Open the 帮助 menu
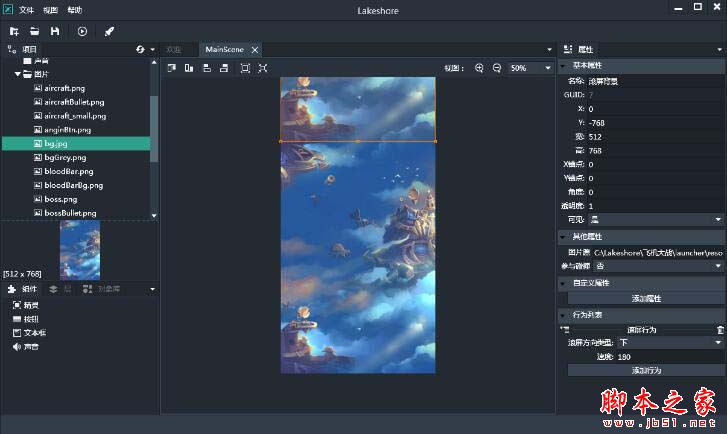 (75, 10)
